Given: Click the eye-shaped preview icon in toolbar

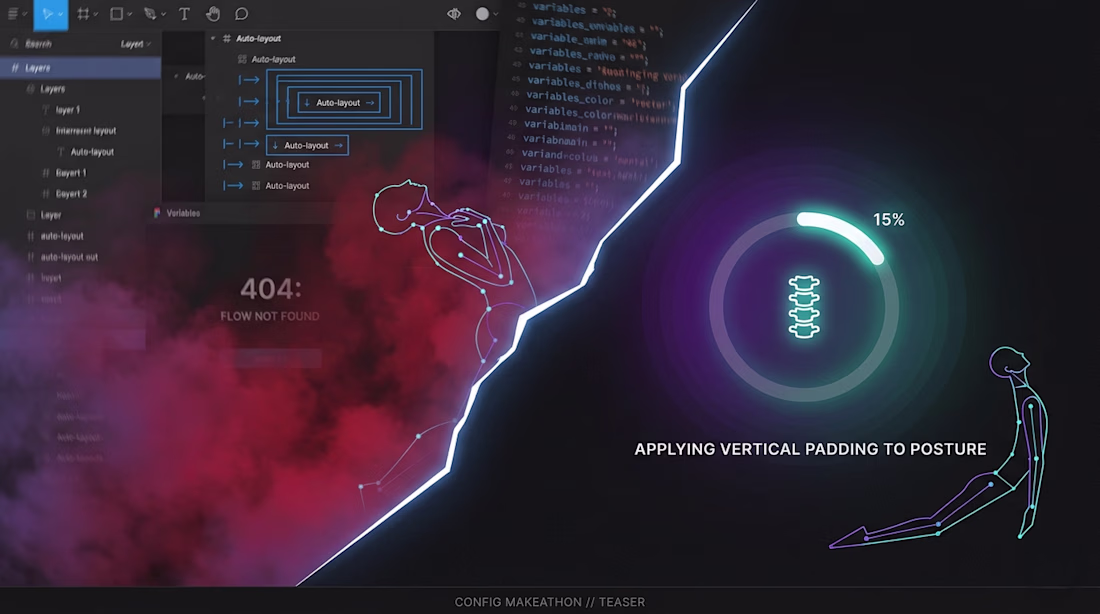Looking at the screenshot, I should click(454, 13).
